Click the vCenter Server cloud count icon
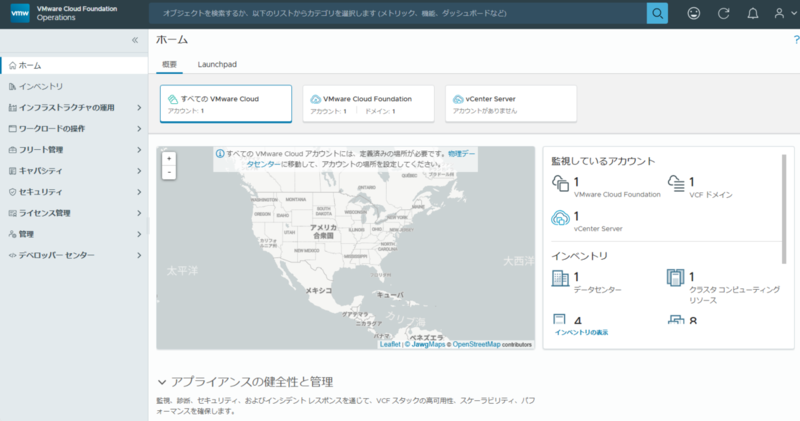Image resolution: width=800 pixels, height=421 pixels. click(x=560, y=218)
